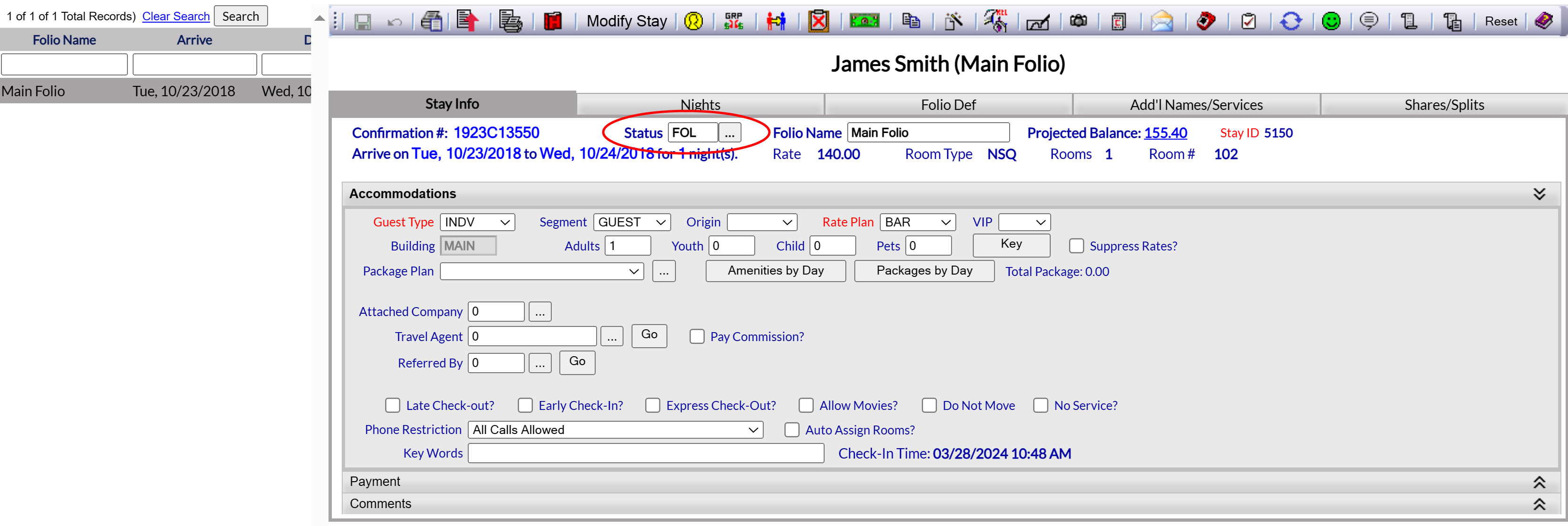
Task: Click the red book H icon
Action: point(553,21)
